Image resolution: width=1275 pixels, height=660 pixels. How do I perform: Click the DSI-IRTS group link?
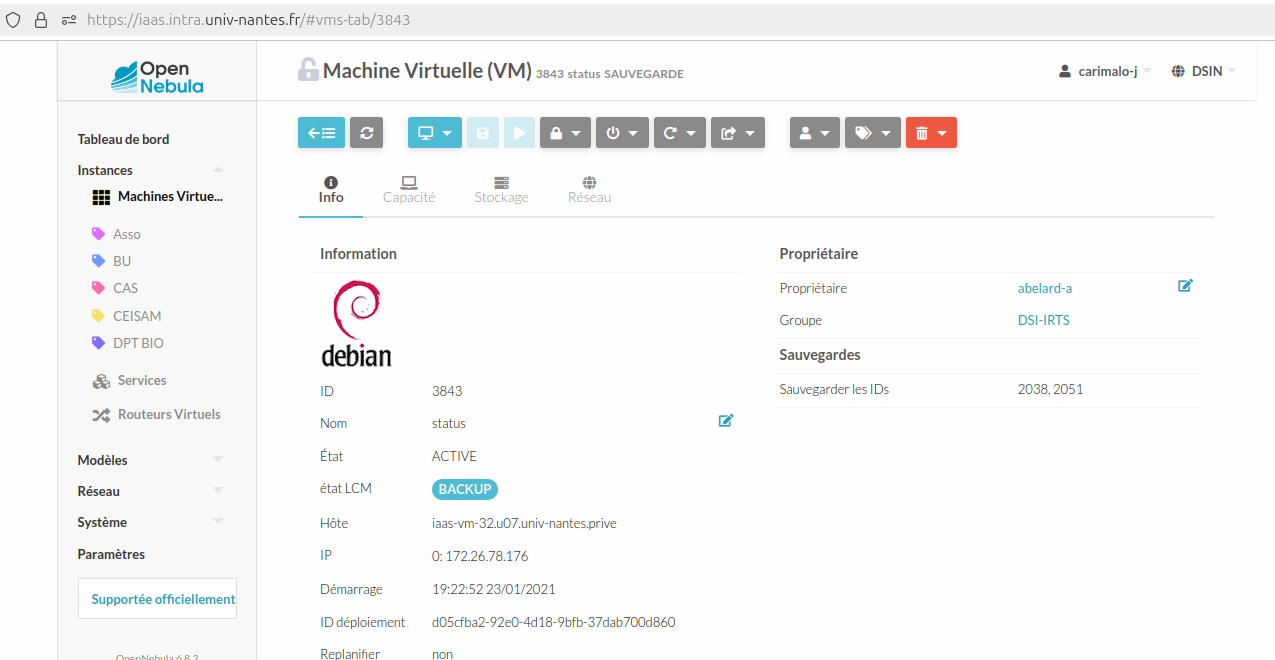point(1043,320)
